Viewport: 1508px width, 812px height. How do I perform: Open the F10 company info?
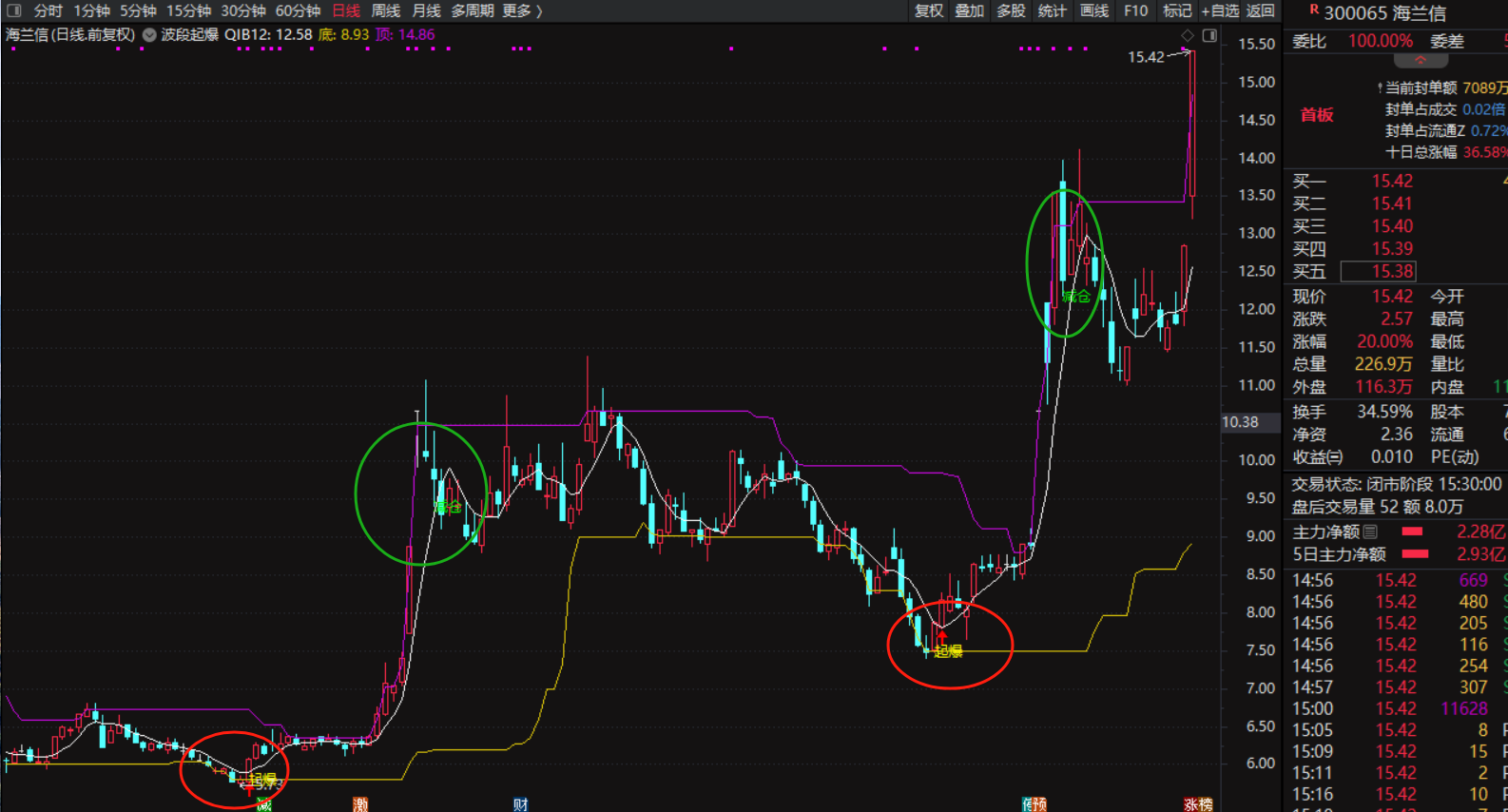pos(1135,10)
